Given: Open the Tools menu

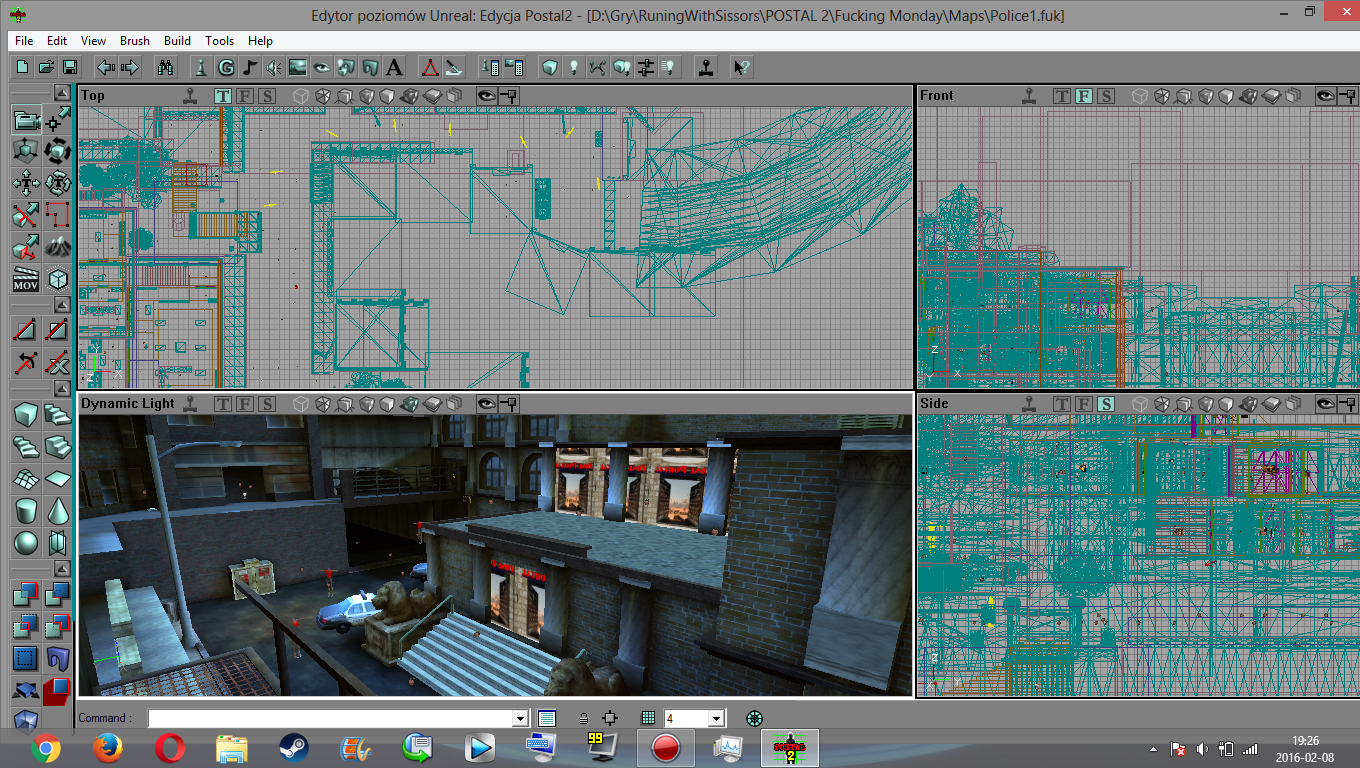Looking at the screenshot, I should [x=219, y=41].
